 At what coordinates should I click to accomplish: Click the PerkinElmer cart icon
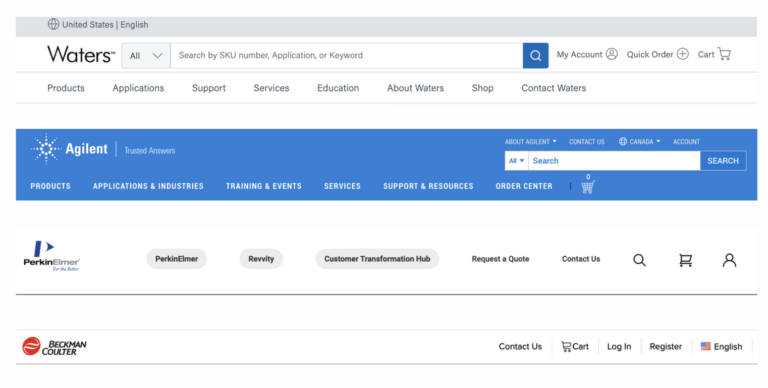[x=686, y=260]
